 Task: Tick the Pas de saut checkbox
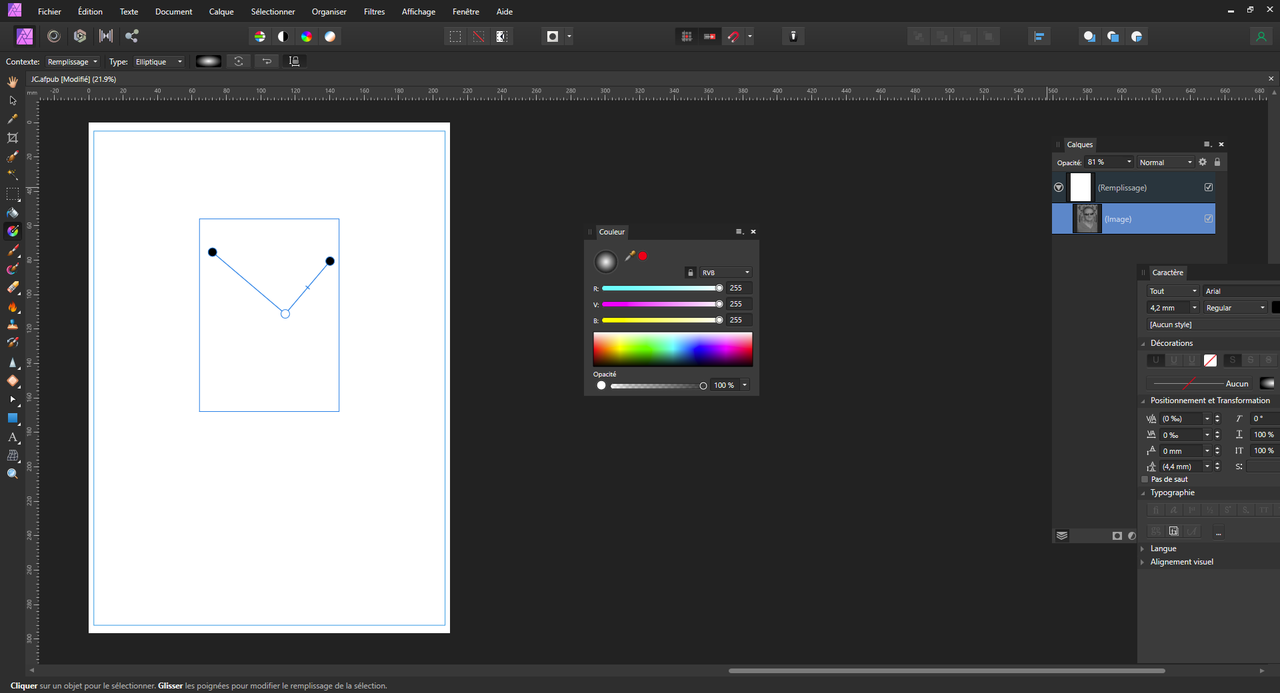(x=1145, y=479)
